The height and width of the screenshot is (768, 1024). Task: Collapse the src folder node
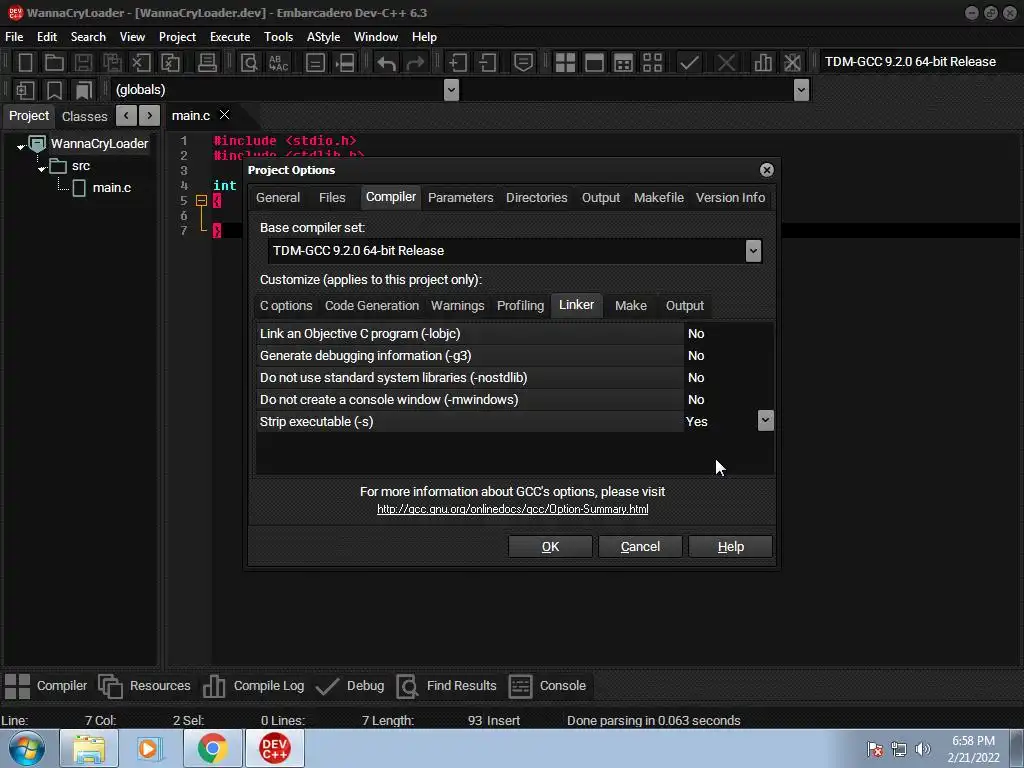(42, 169)
